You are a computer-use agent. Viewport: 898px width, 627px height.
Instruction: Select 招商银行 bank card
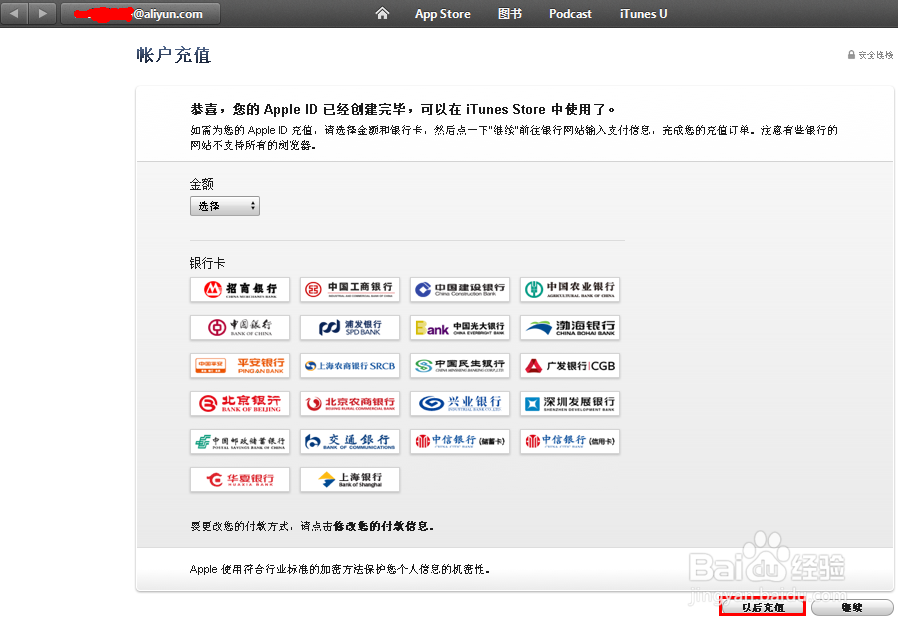coord(240,289)
